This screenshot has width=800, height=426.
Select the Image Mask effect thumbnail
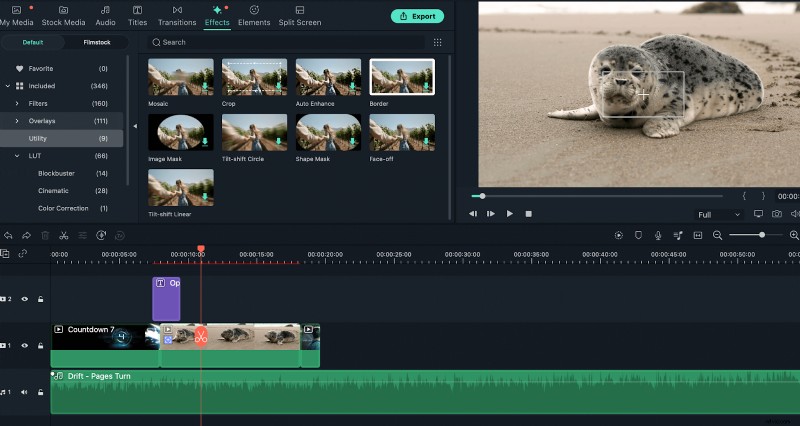[x=181, y=132]
